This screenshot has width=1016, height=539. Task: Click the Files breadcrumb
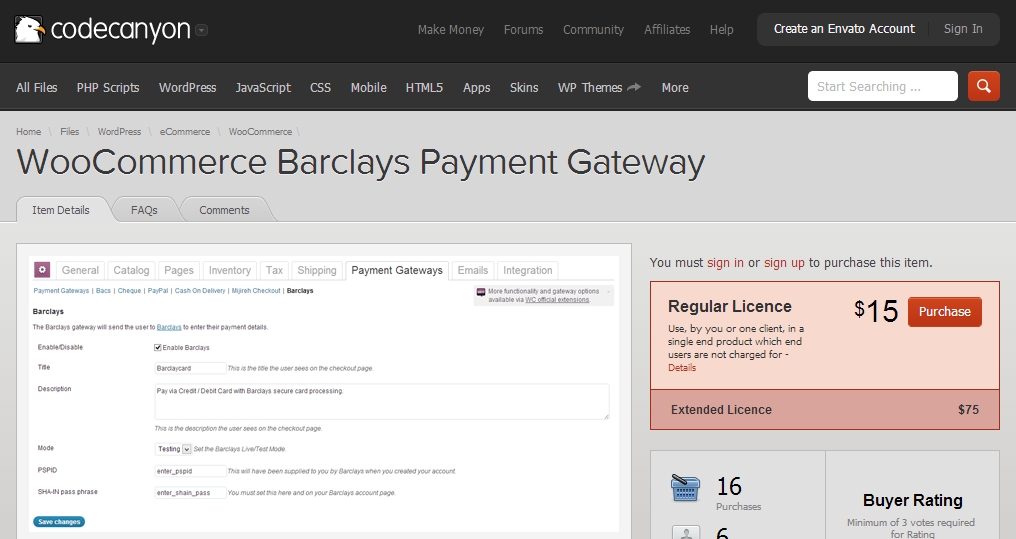[69, 132]
